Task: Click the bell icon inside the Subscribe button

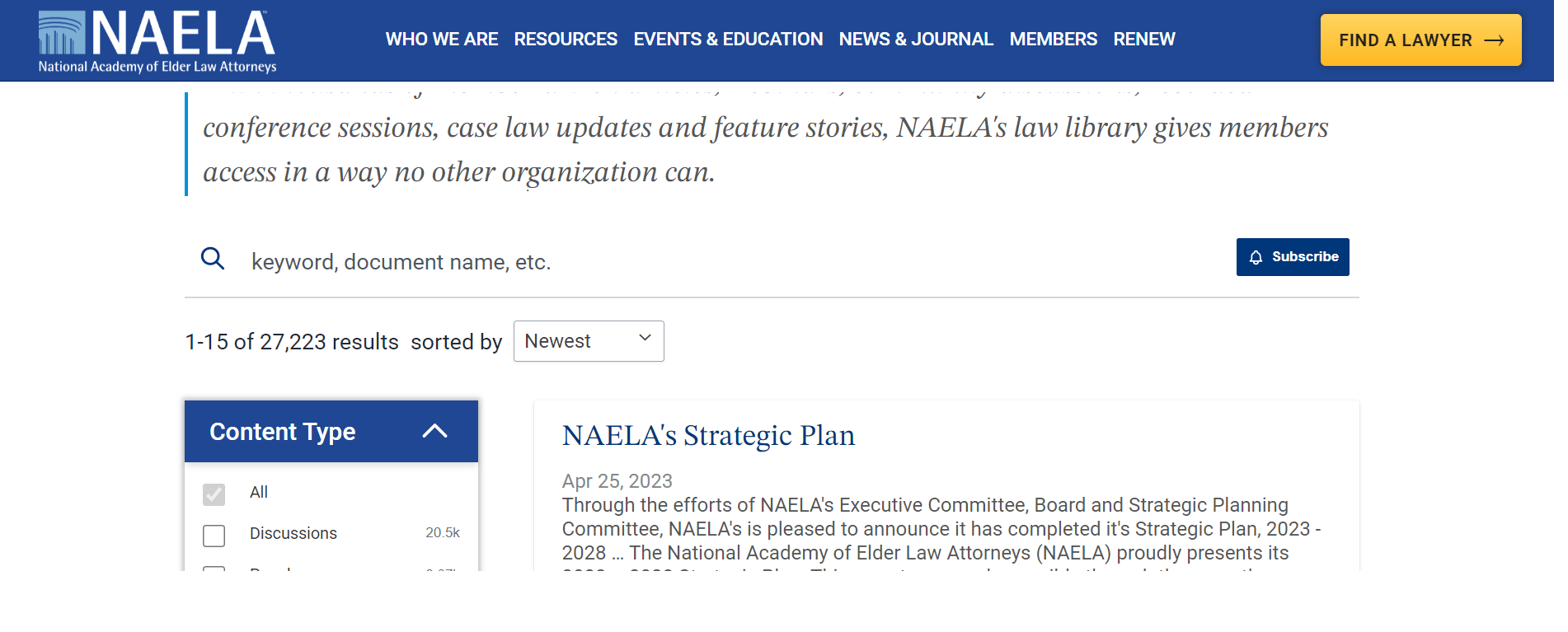Action: coord(1256,257)
